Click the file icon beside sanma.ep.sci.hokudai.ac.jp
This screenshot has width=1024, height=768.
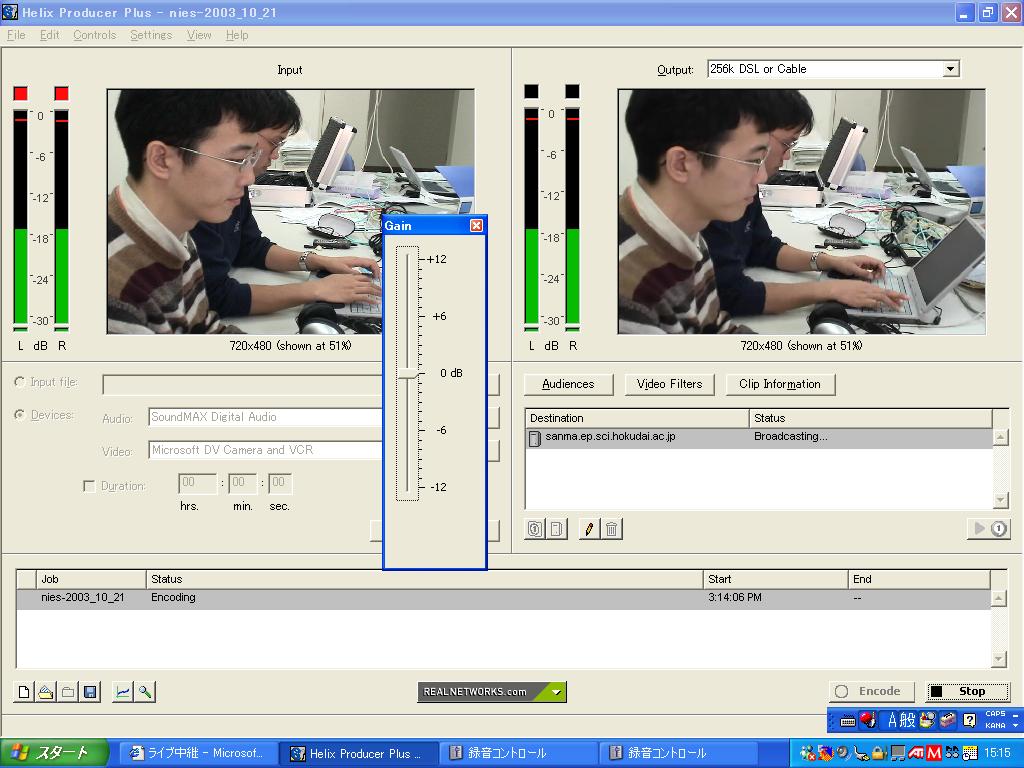click(535, 438)
